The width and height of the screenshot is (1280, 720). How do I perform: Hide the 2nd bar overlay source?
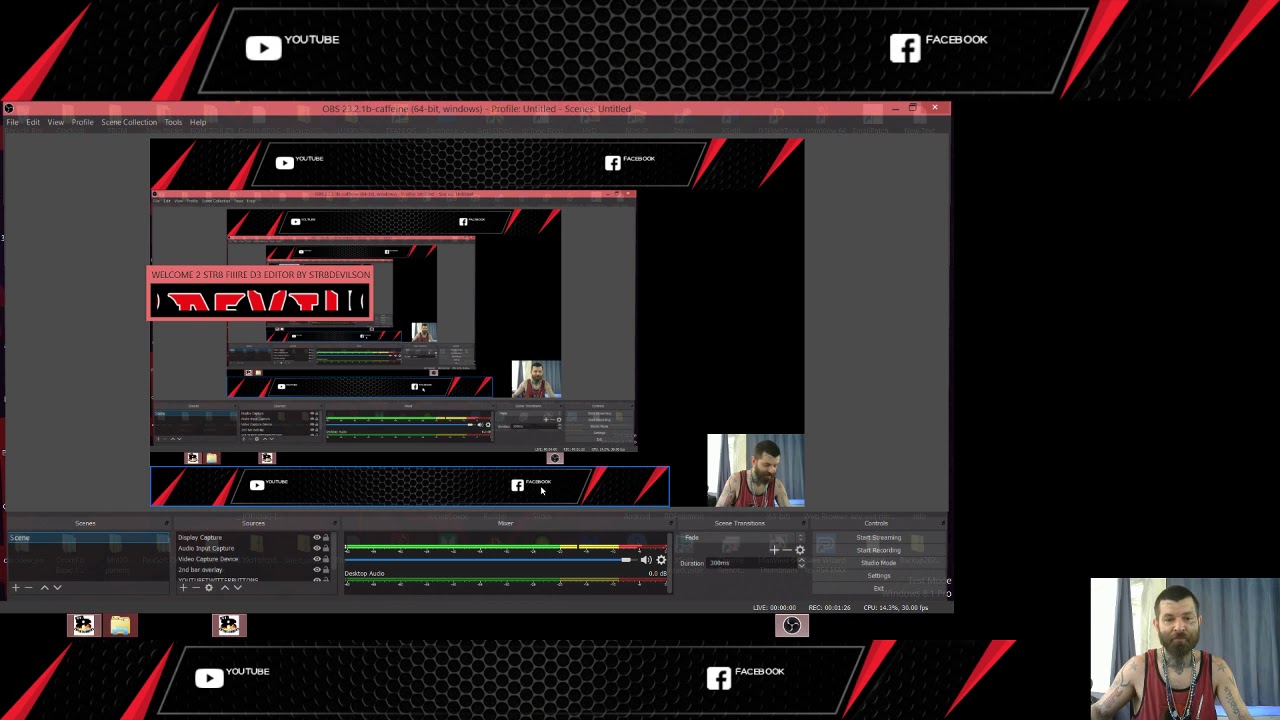pos(317,570)
